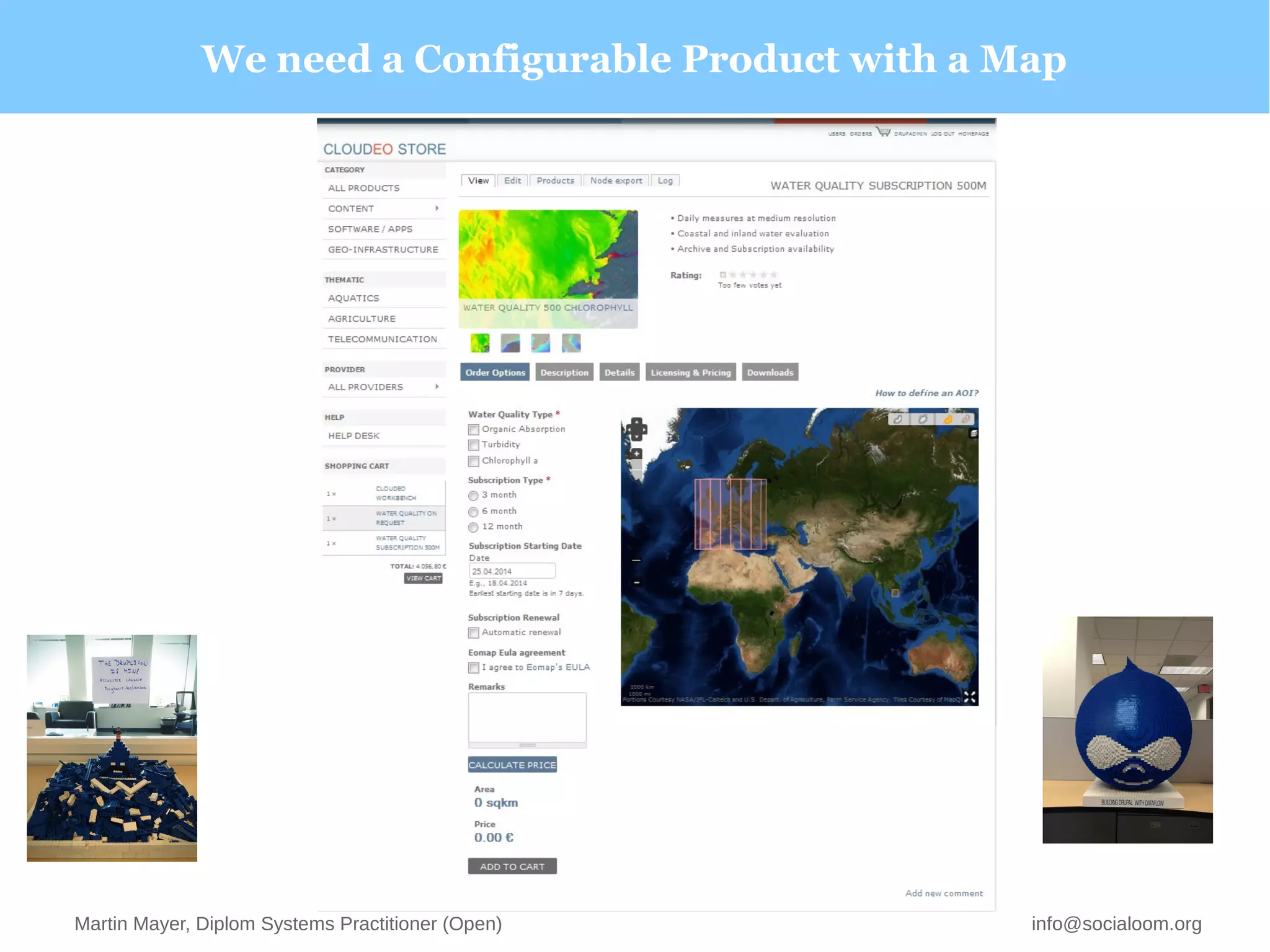Click the ADD TO CART button
The width and height of the screenshot is (1270, 952).
[512, 866]
